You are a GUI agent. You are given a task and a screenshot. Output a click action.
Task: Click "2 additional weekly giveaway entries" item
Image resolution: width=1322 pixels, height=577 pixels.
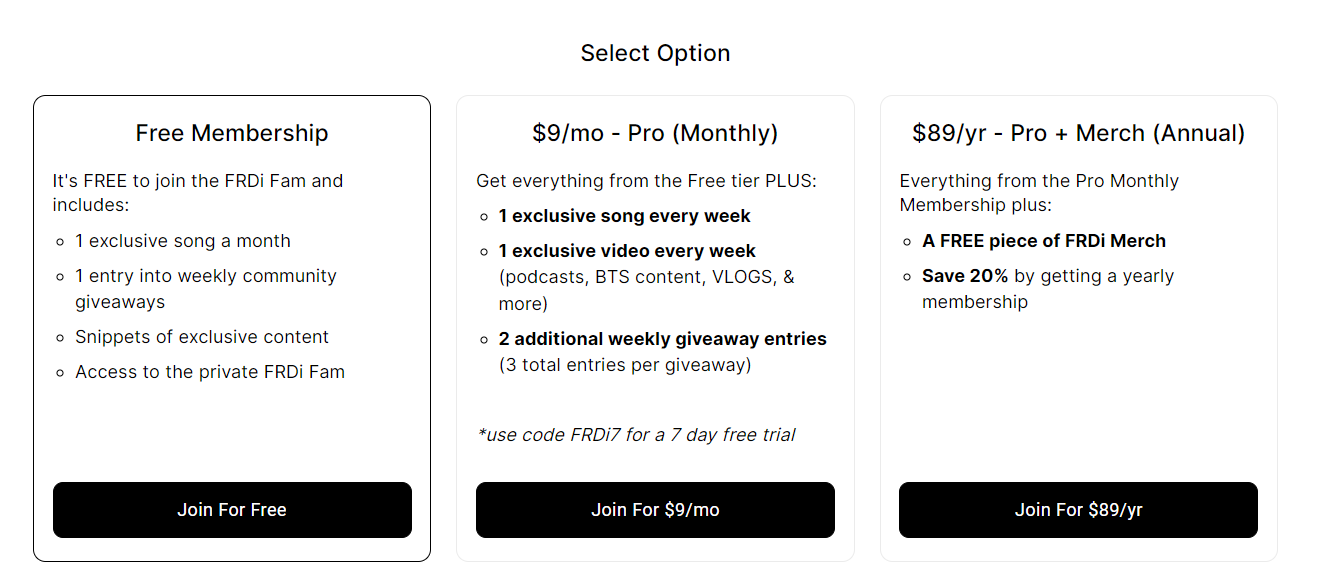pyautogui.click(x=662, y=339)
